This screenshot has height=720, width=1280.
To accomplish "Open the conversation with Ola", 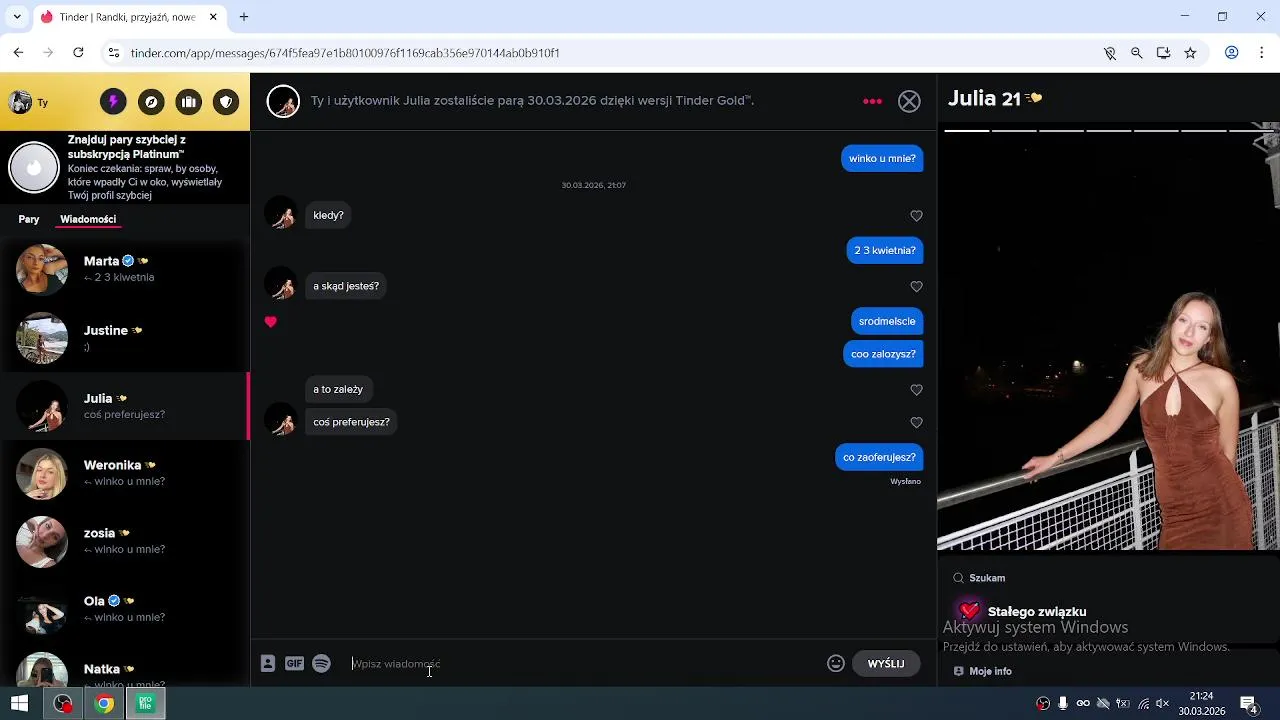I will pyautogui.click(x=124, y=609).
